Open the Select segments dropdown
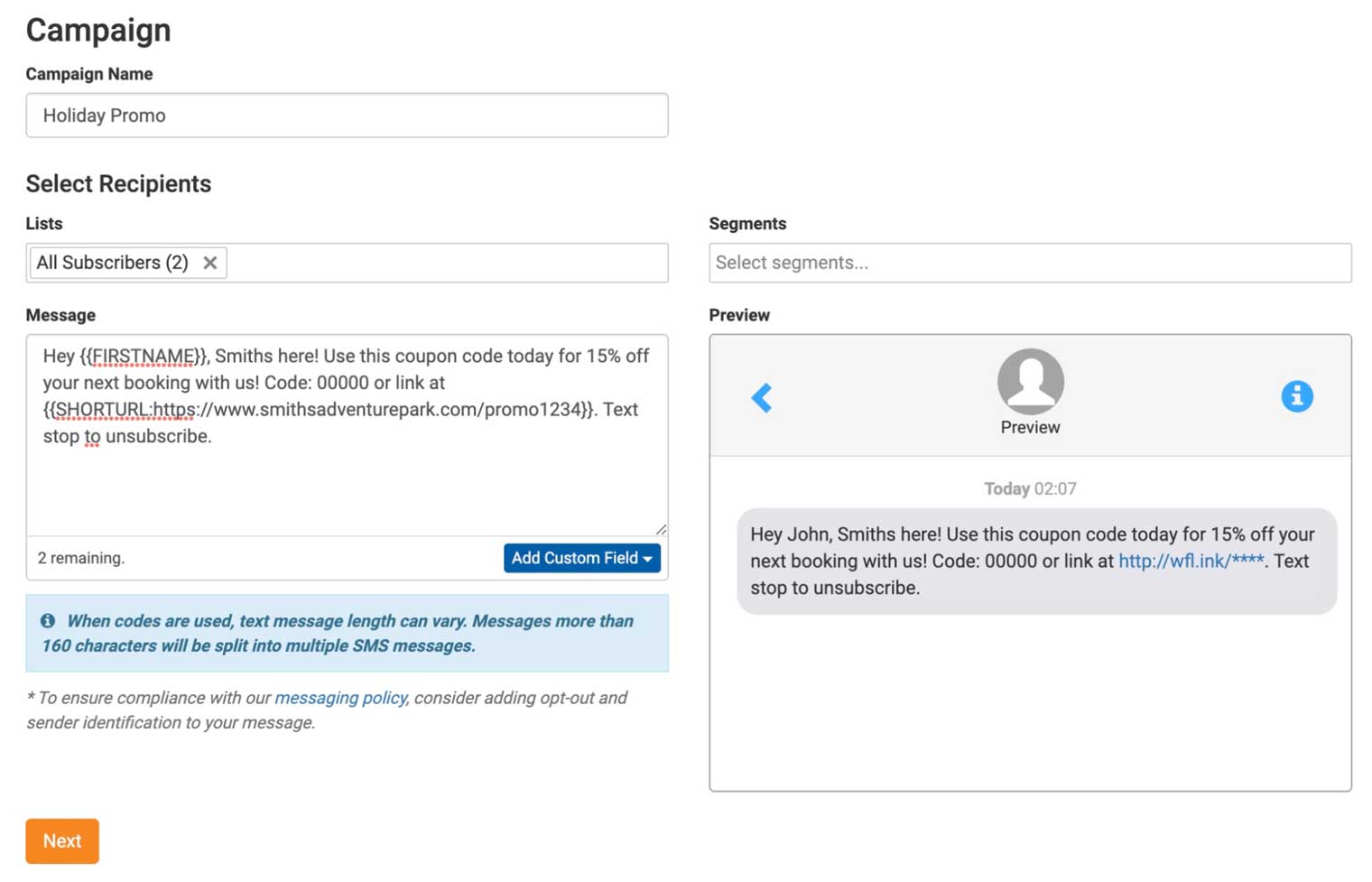This screenshot has height=882, width=1372. 1029,263
